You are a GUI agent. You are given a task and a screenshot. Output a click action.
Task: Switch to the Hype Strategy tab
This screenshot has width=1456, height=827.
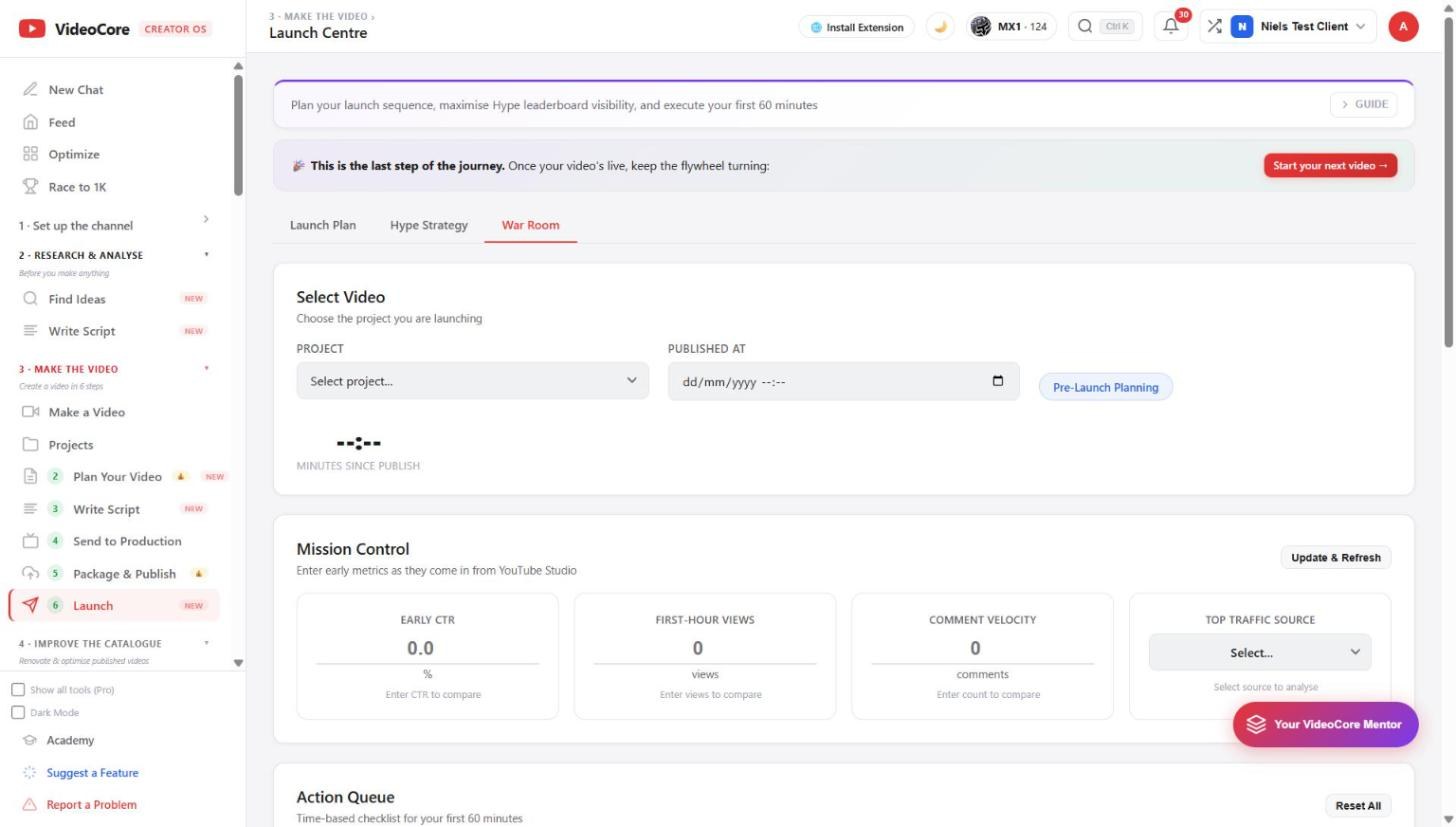pyautogui.click(x=429, y=225)
